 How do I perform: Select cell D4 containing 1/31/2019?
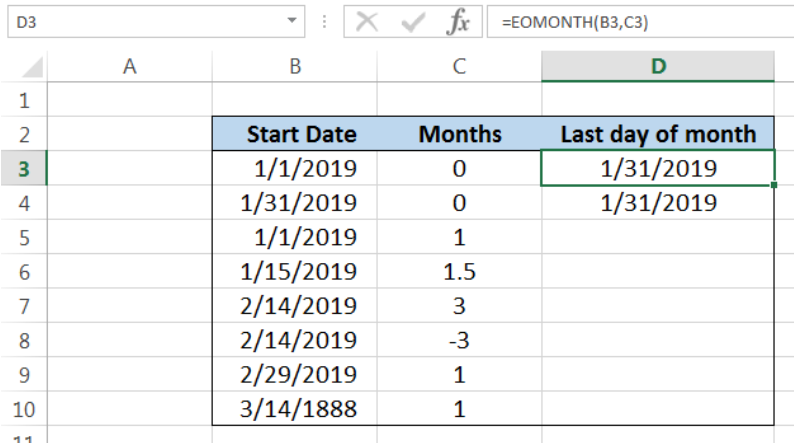click(658, 203)
